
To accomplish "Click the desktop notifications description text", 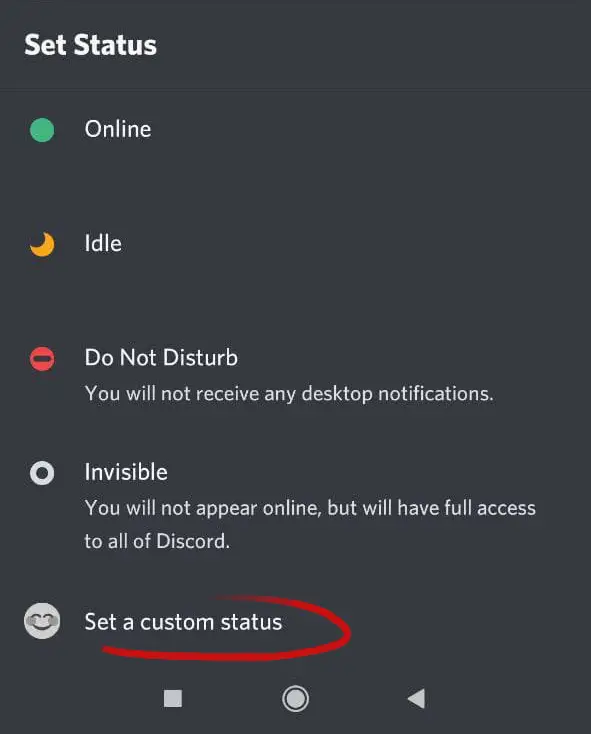I will (289, 394).
